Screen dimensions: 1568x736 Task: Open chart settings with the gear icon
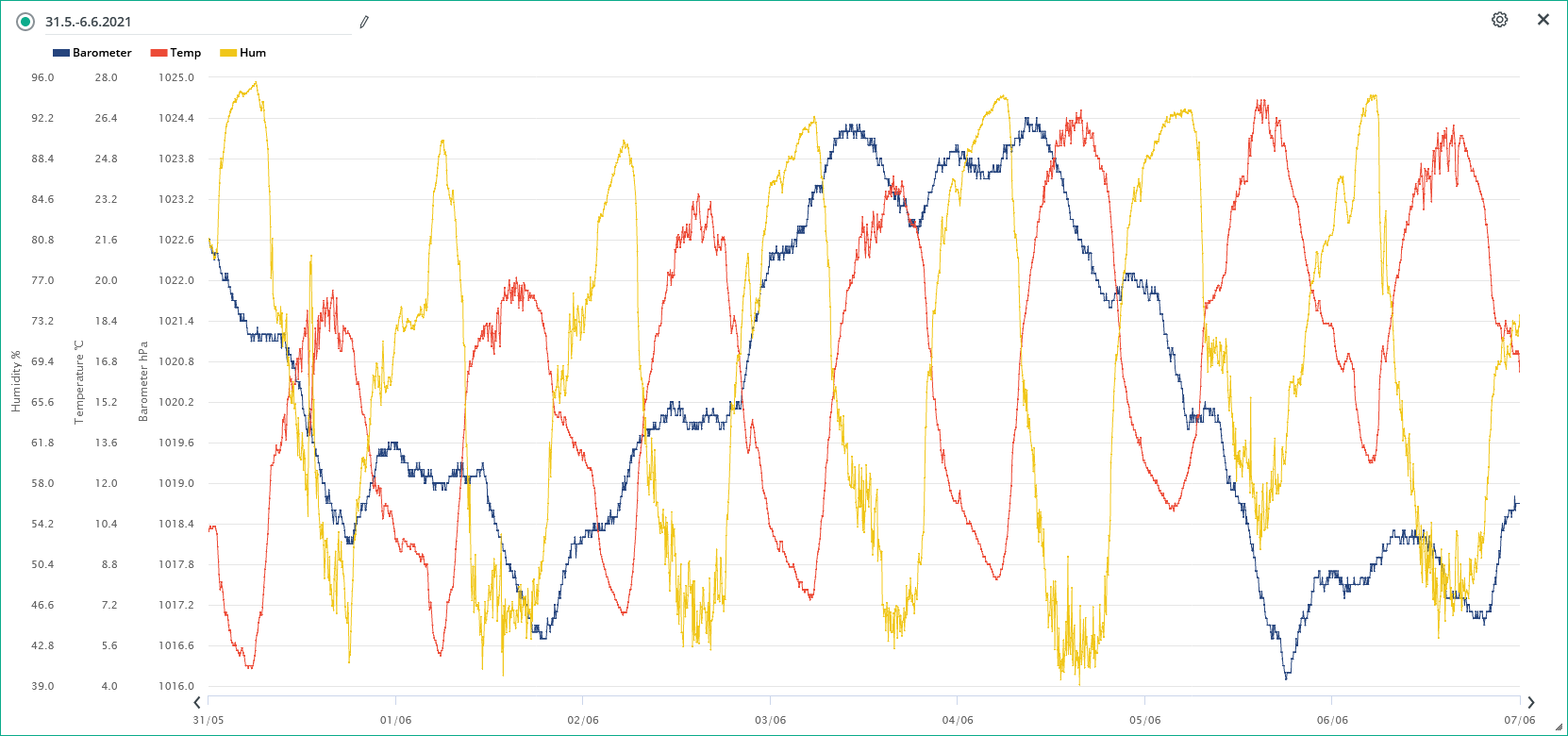1499,20
